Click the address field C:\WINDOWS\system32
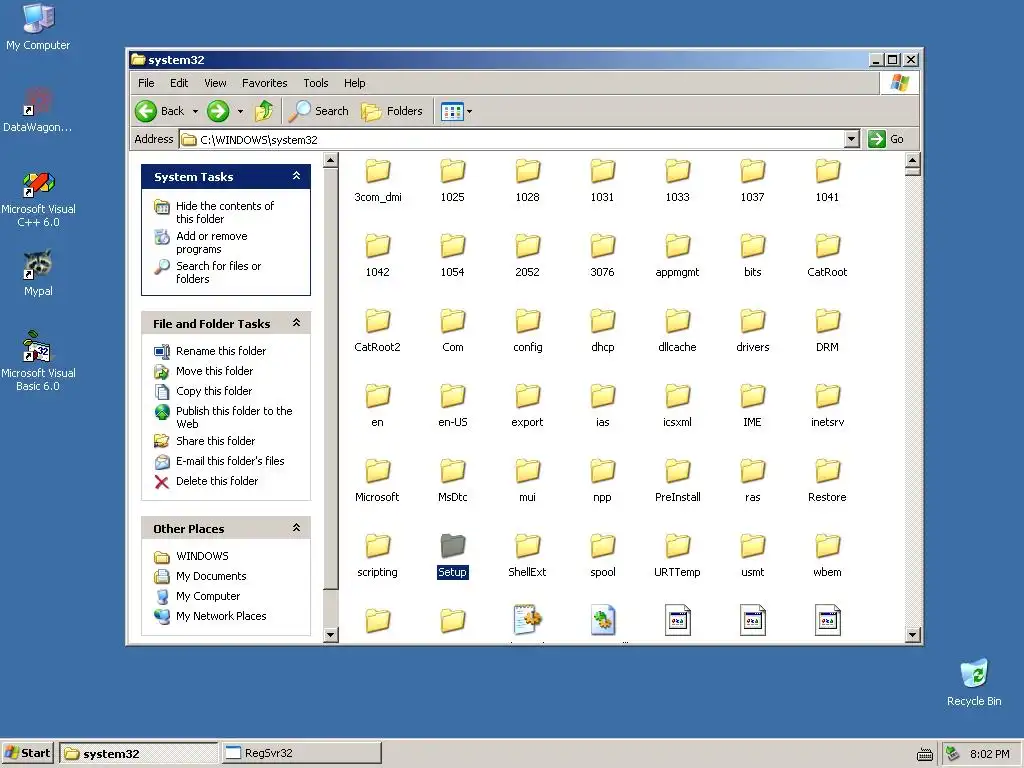This screenshot has height=768, width=1024. click(513, 139)
